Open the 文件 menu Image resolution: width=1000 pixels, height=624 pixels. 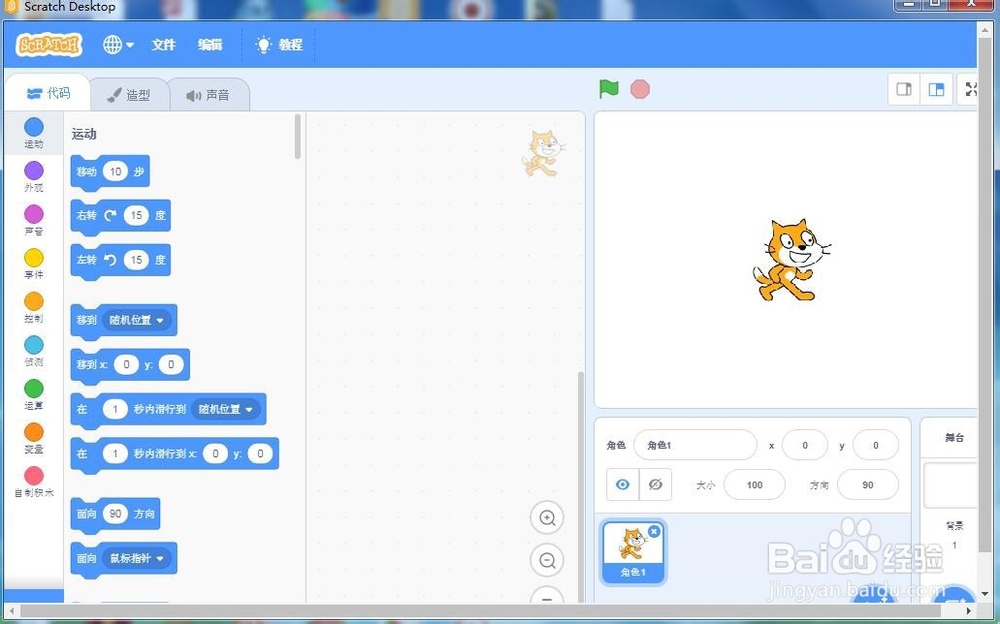click(x=163, y=45)
